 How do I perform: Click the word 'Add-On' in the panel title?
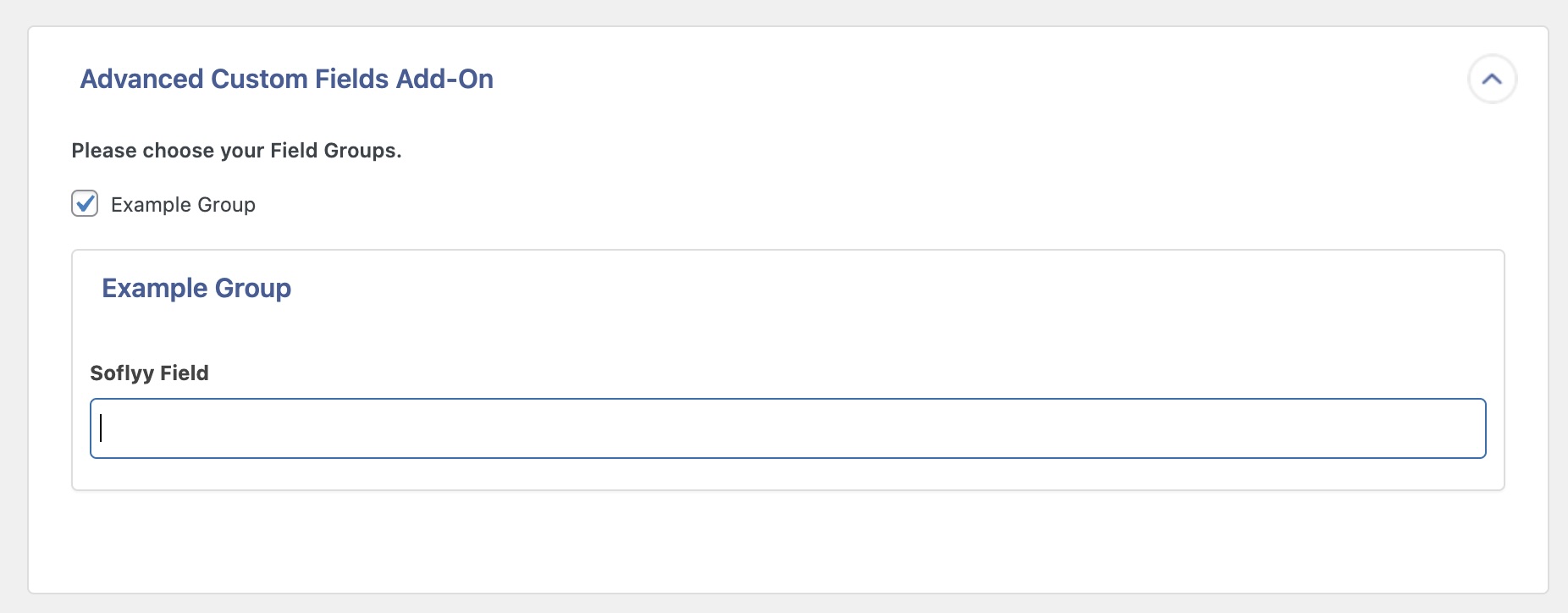pyautogui.click(x=444, y=79)
